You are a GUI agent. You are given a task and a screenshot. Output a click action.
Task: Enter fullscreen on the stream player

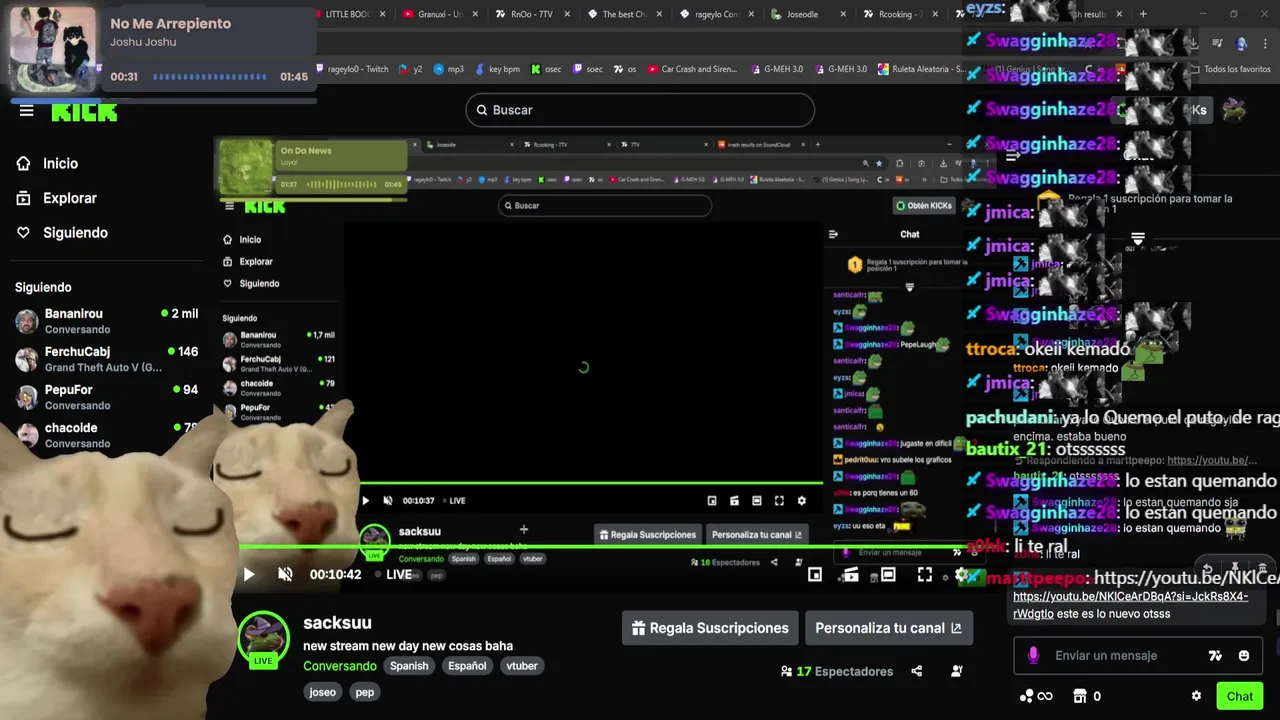(925, 574)
